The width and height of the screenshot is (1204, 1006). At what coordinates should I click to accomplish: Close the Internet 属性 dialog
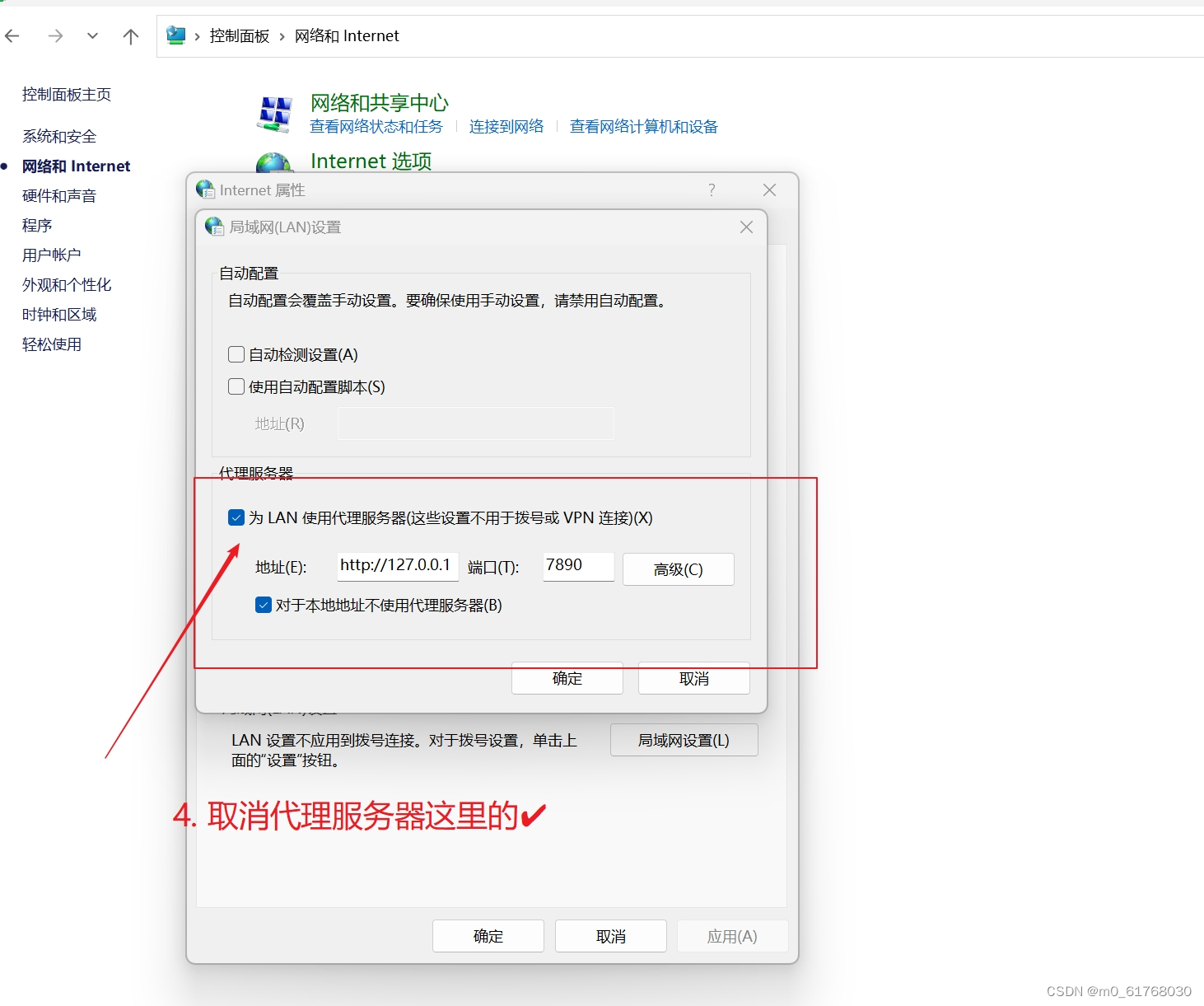(769, 190)
